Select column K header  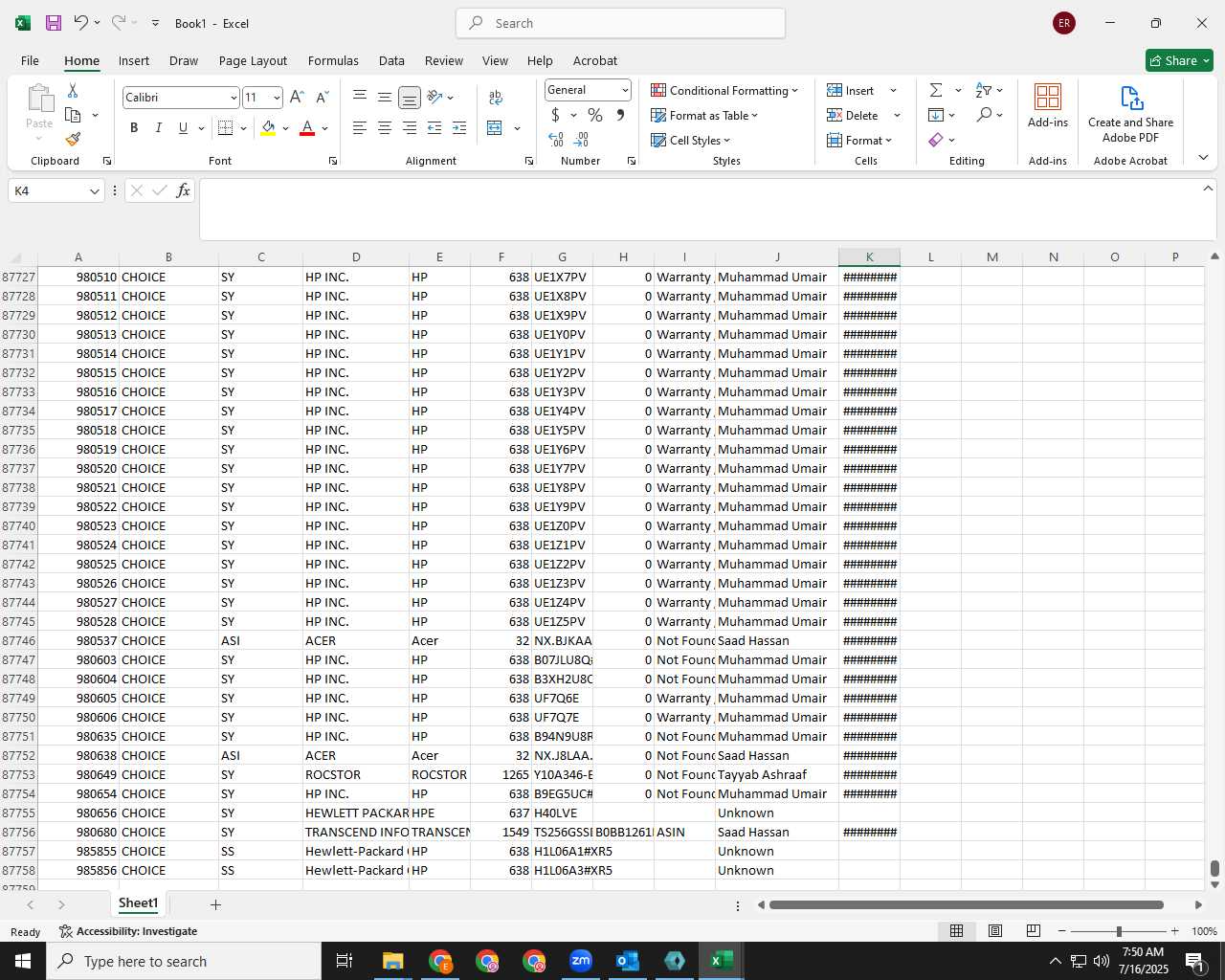pos(869,256)
